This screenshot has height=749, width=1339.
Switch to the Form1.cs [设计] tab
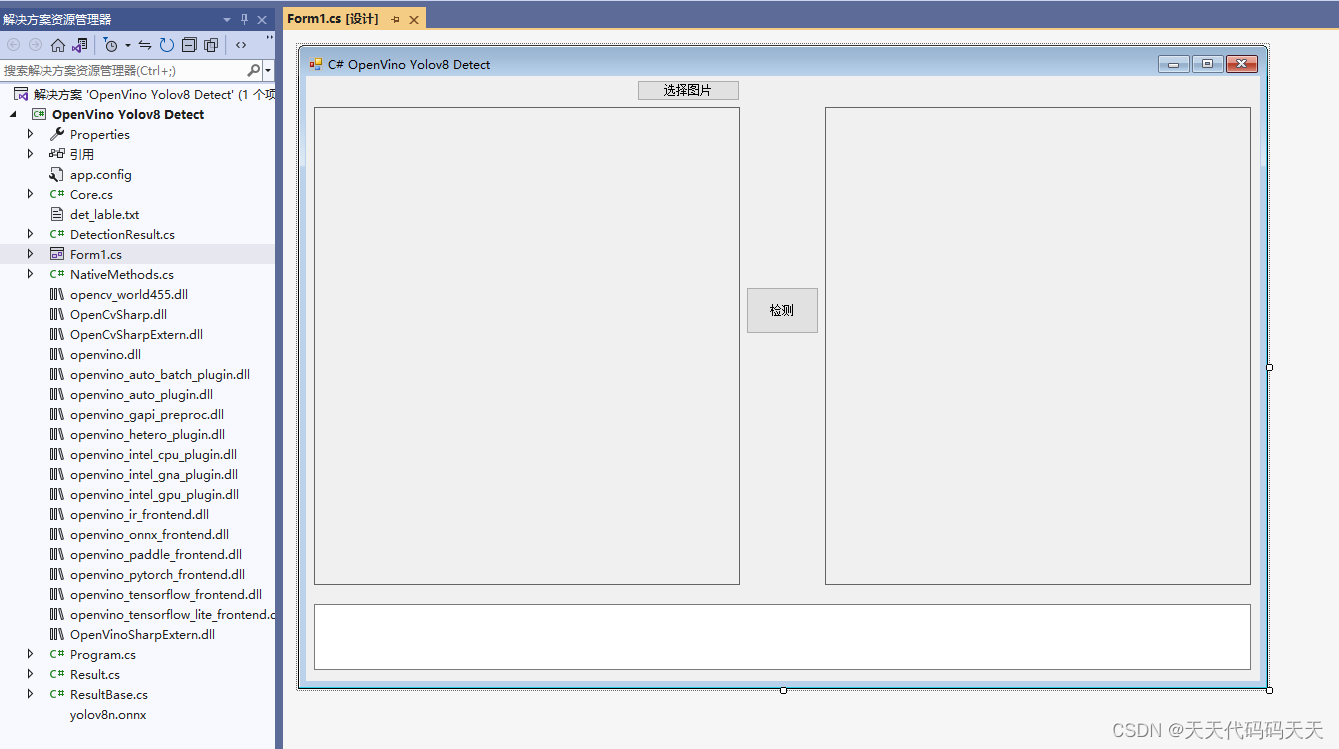tap(330, 17)
